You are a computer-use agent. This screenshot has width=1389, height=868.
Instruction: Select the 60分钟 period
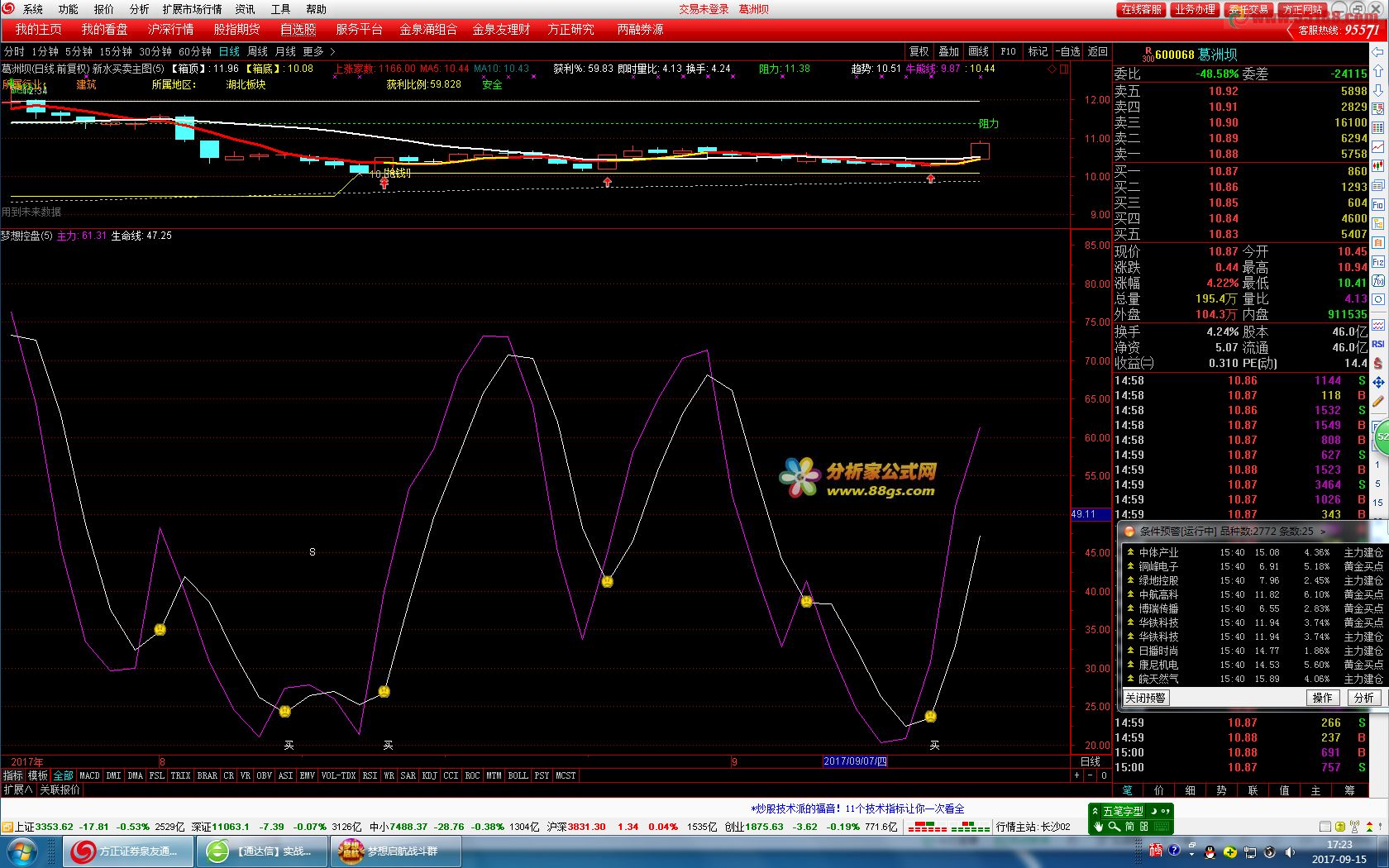click(195, 51)
